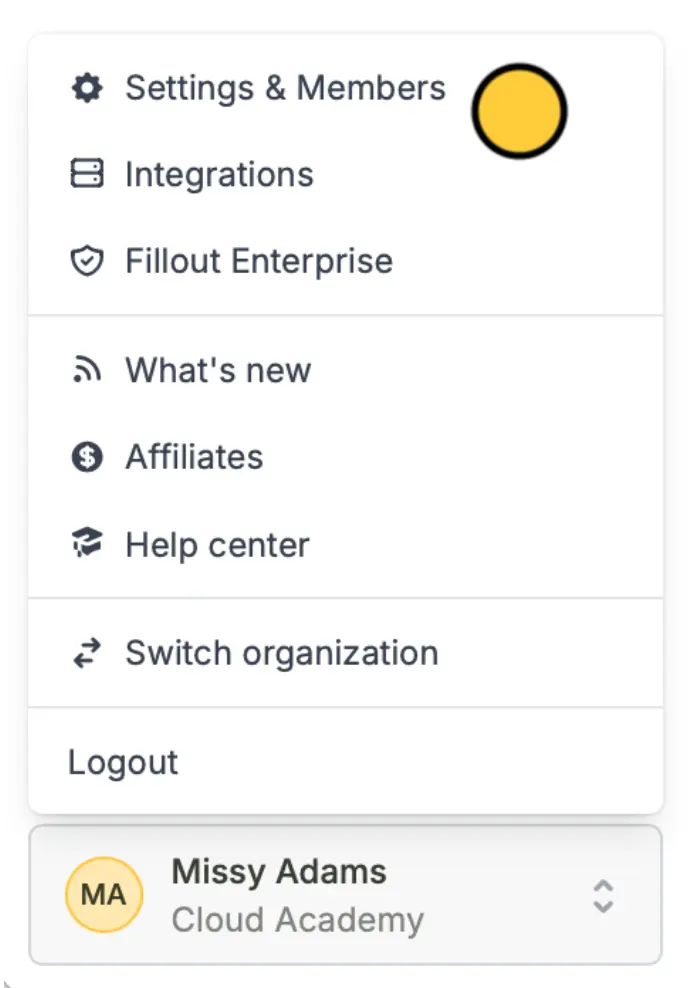The height and width of the screenshot is (988, 696).
Task: Toggle the up-down chevron on account switcher
Action: click(x=603, y=896)
